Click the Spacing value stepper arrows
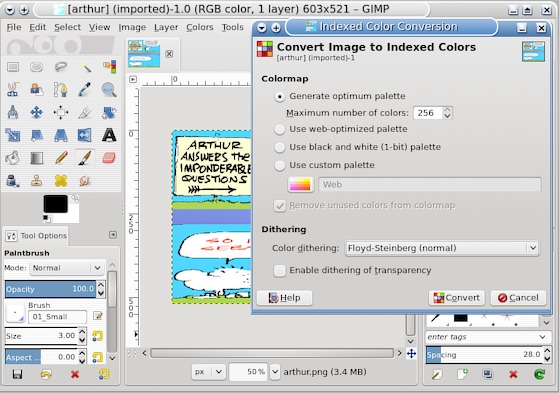Viewport: 559px width, 393px height. (547, 354)
